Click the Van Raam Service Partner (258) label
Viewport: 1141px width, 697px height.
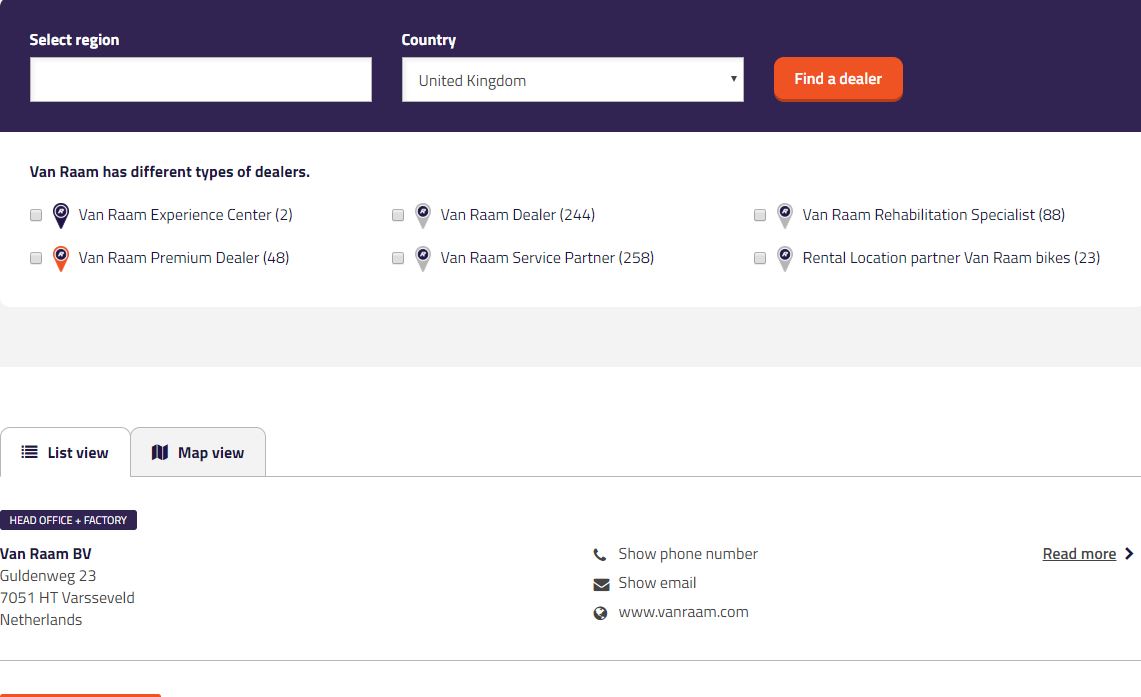[x=547, y=258]
